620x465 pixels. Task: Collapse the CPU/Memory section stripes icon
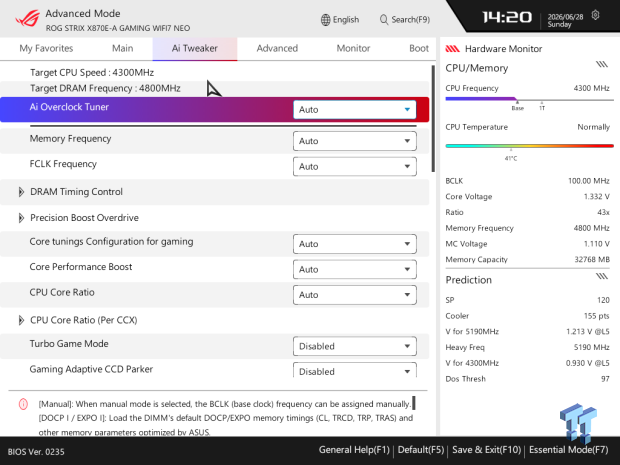pos(602,64)
